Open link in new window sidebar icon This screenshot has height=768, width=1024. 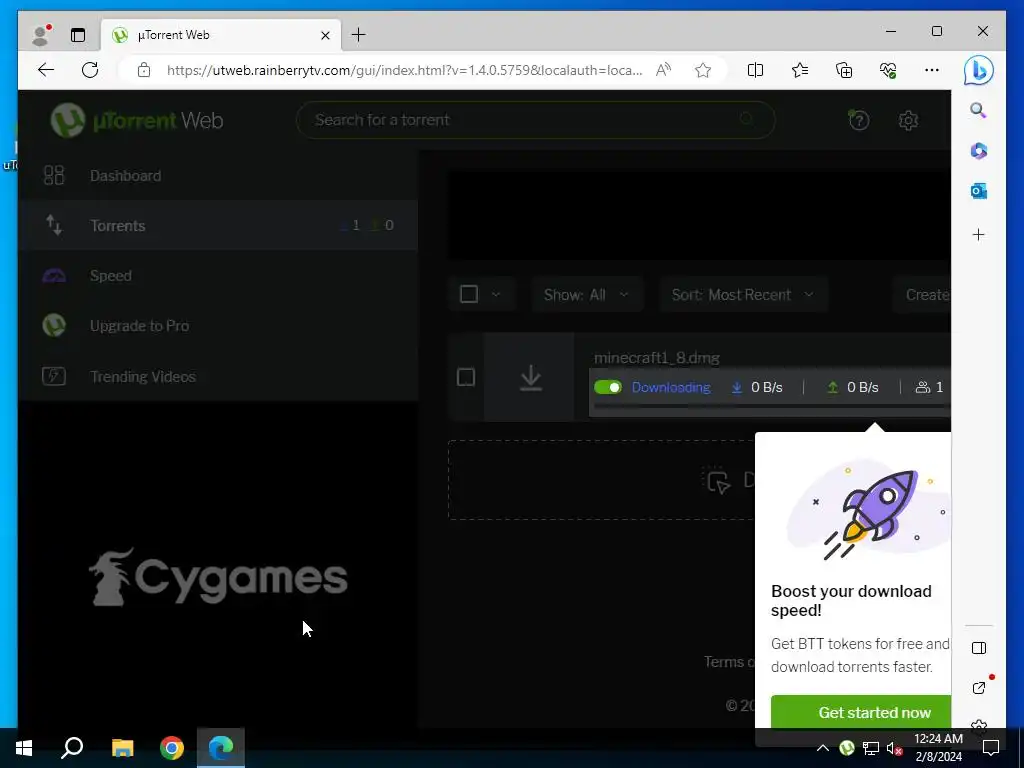point(979,686)
